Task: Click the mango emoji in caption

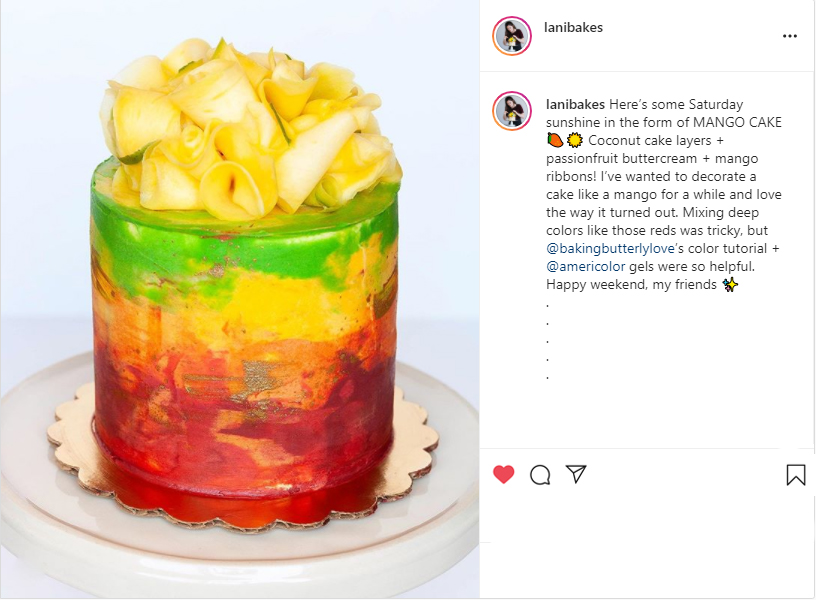Action: (555, 141)
